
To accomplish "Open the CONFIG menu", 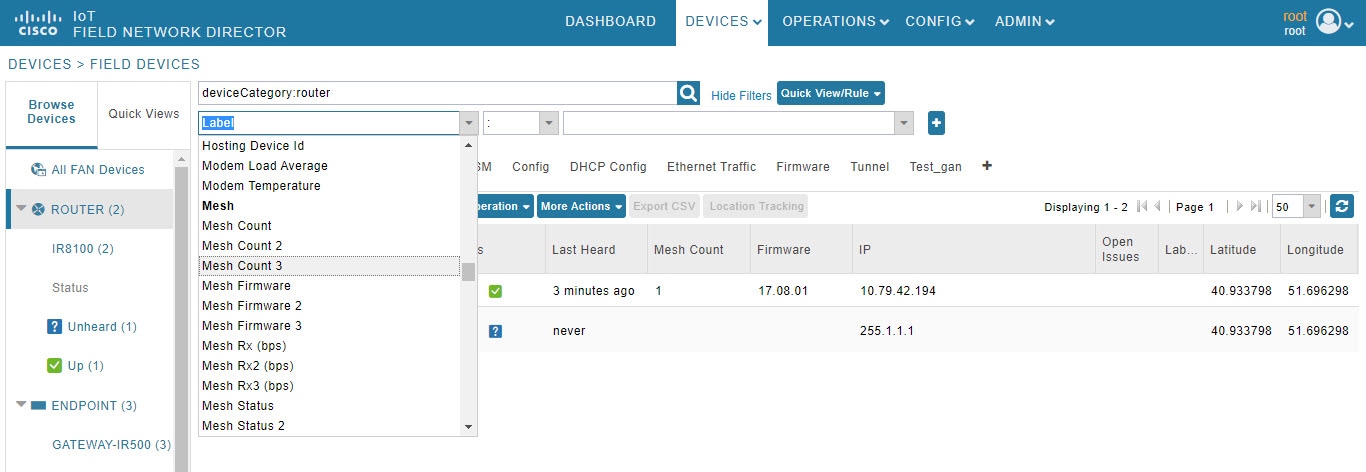I will pyautogui.click(x=940, y=22).
